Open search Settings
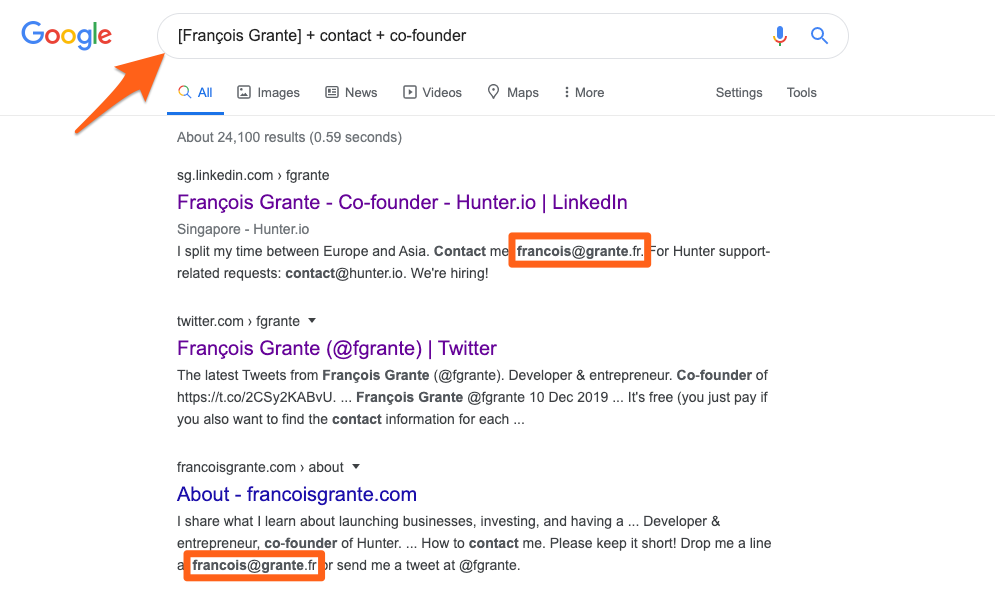Viewport: 995px width, 601px height. coord(739,93)
